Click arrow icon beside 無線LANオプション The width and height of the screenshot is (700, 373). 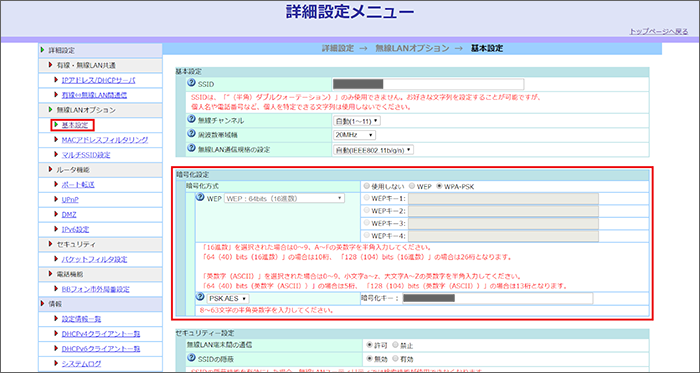(x=50, y=109)
